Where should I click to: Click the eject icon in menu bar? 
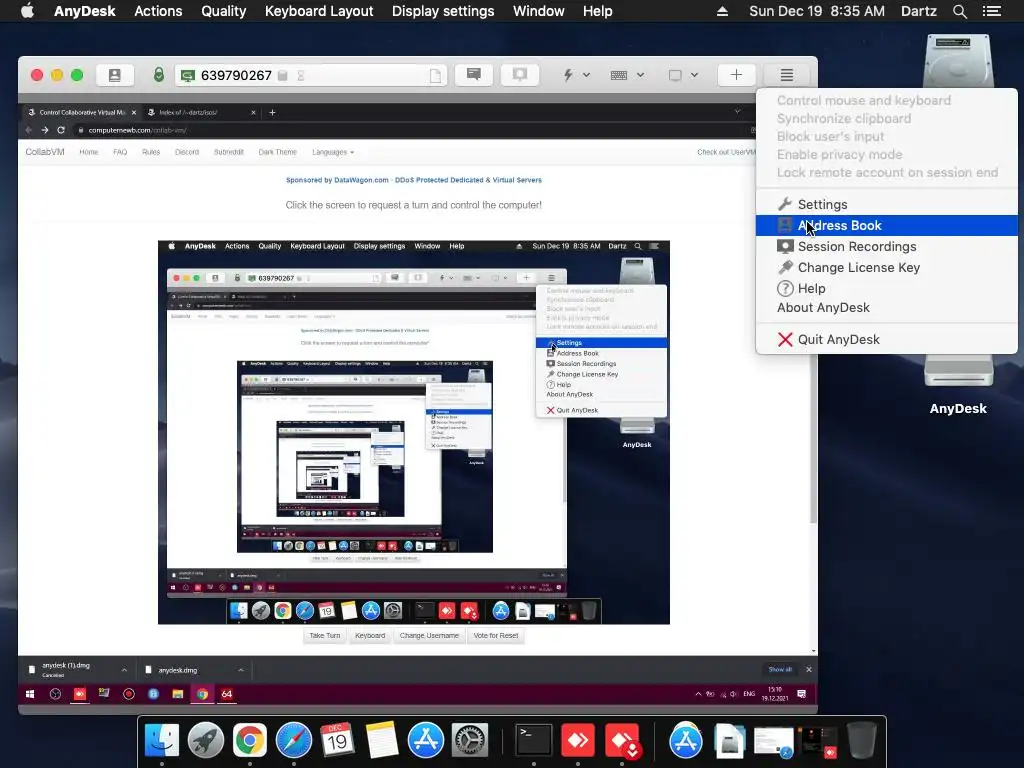point(722,11)
